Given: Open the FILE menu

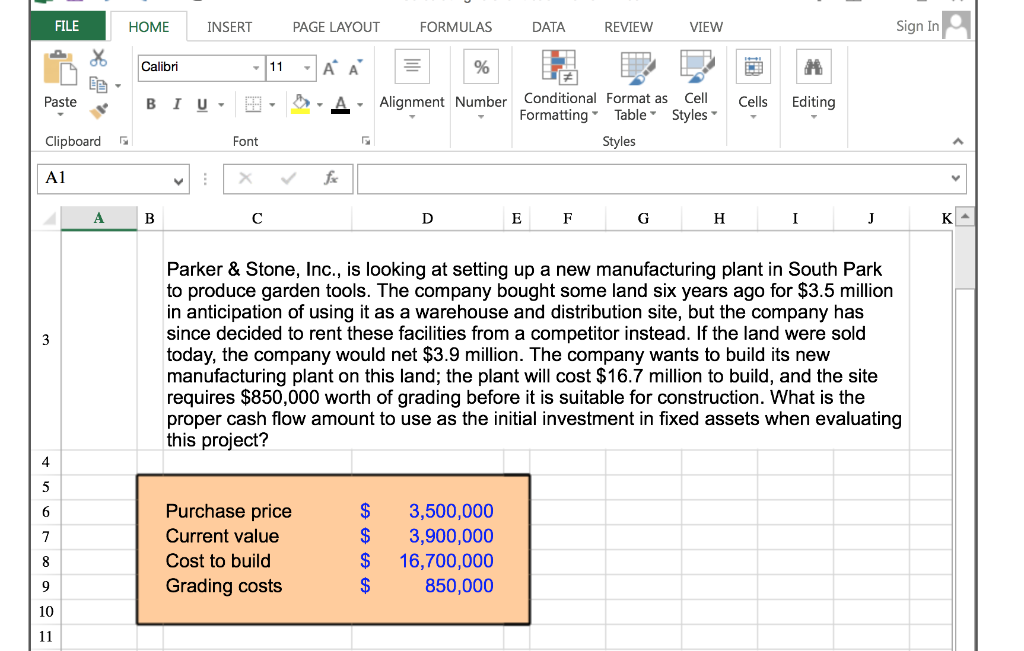Looking at the screenshot, I should [66, 24].
